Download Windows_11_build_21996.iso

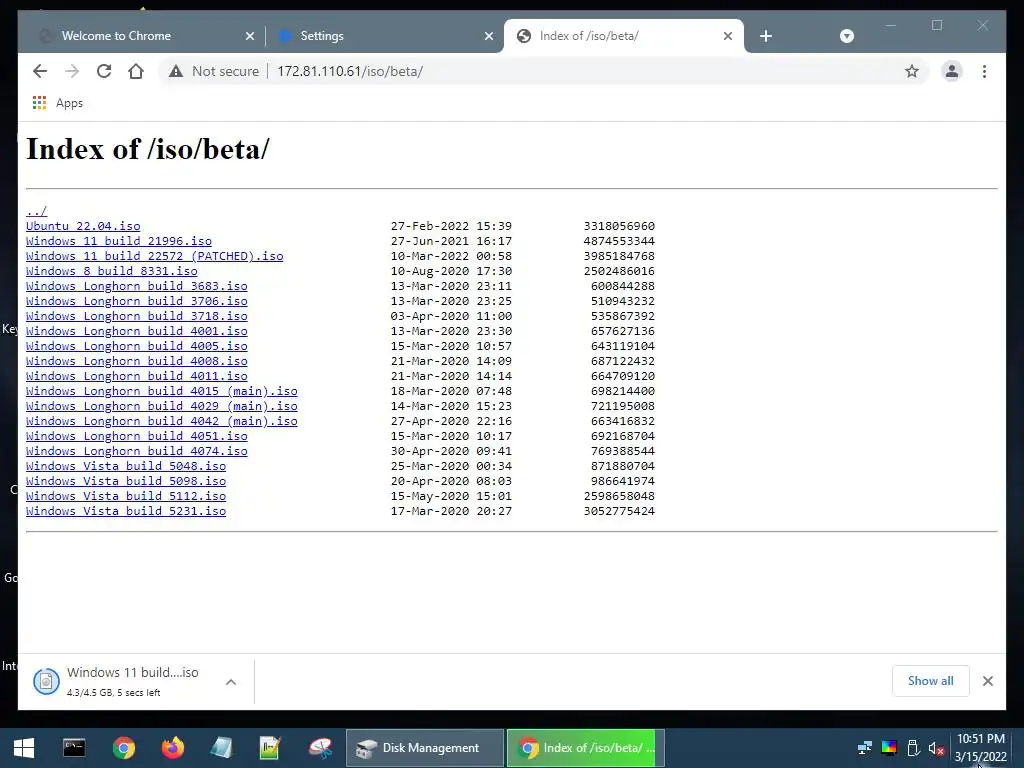click(119, 241)
